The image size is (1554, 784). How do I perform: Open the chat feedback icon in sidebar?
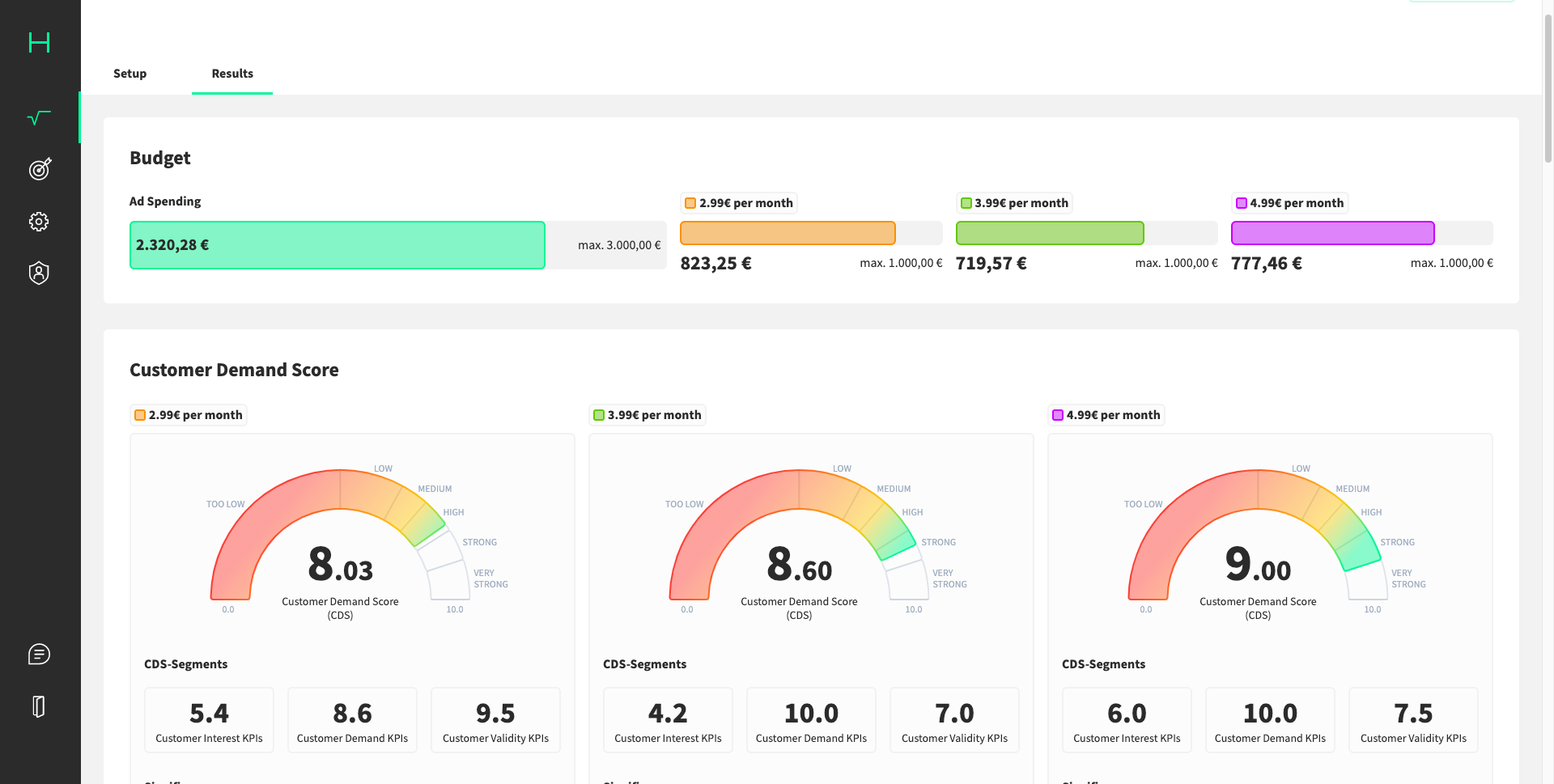[39, 654]
